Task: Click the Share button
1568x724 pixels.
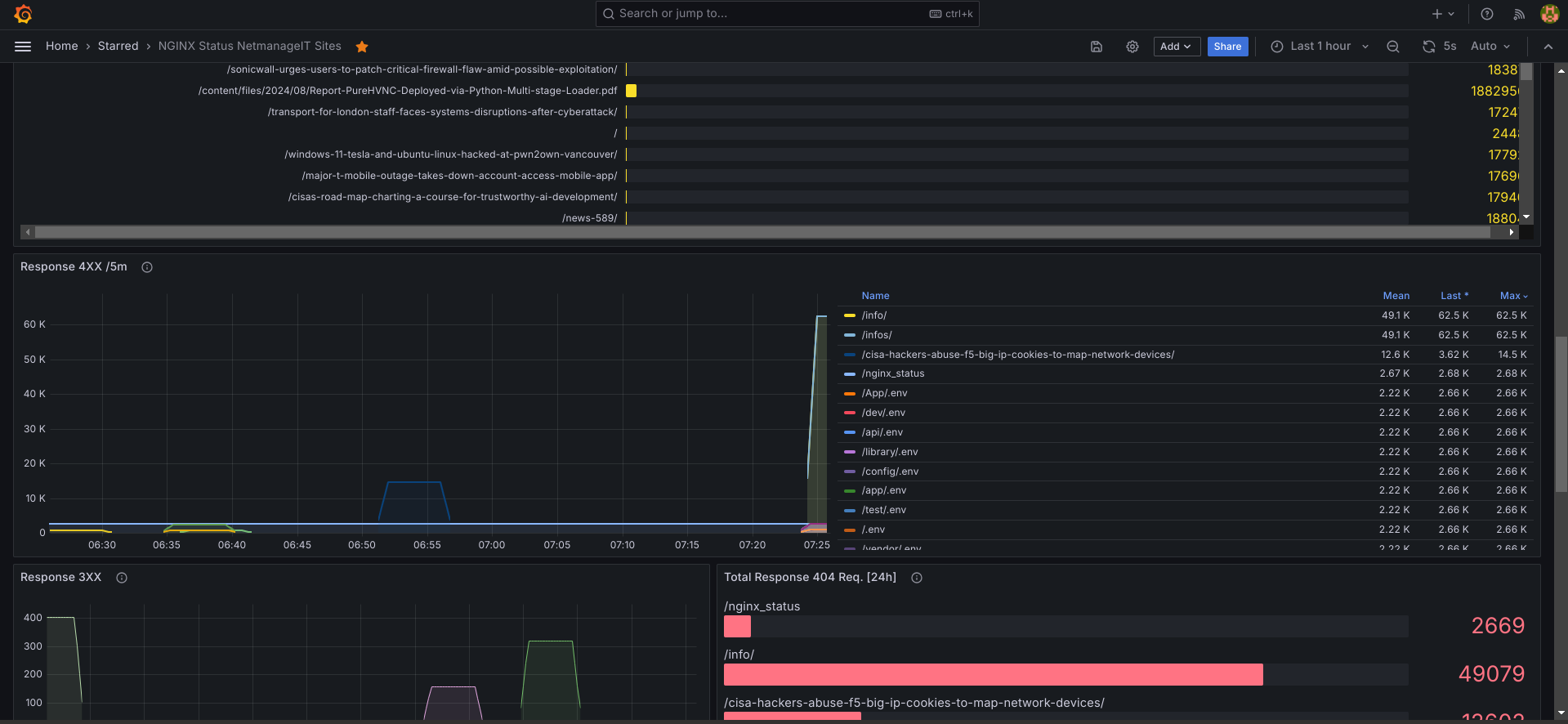Action: coord(1227,47)
